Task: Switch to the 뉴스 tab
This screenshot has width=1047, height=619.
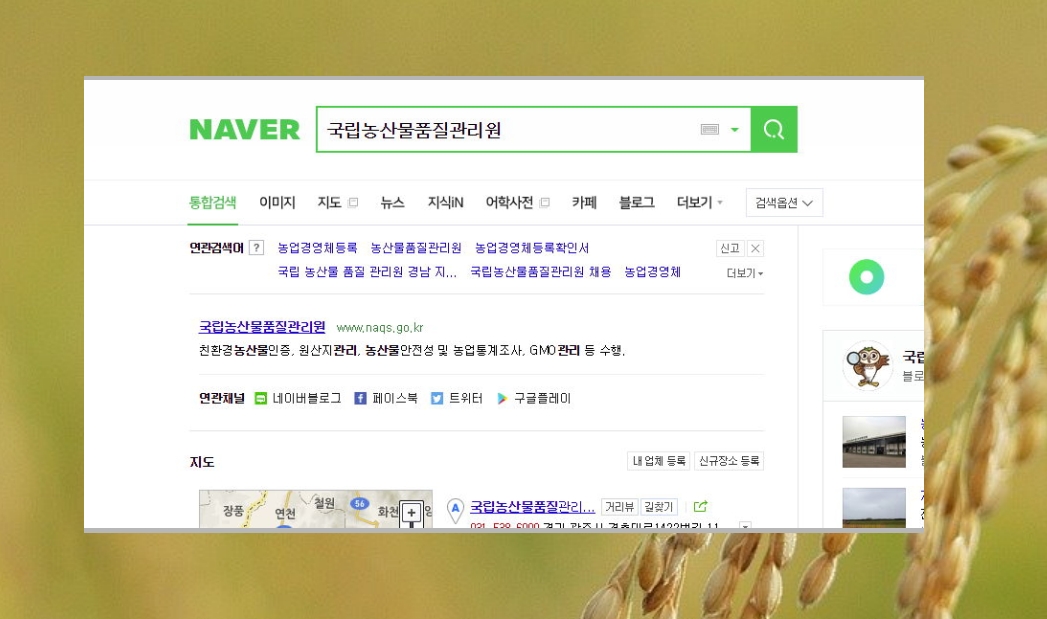Action: [392, 202]
